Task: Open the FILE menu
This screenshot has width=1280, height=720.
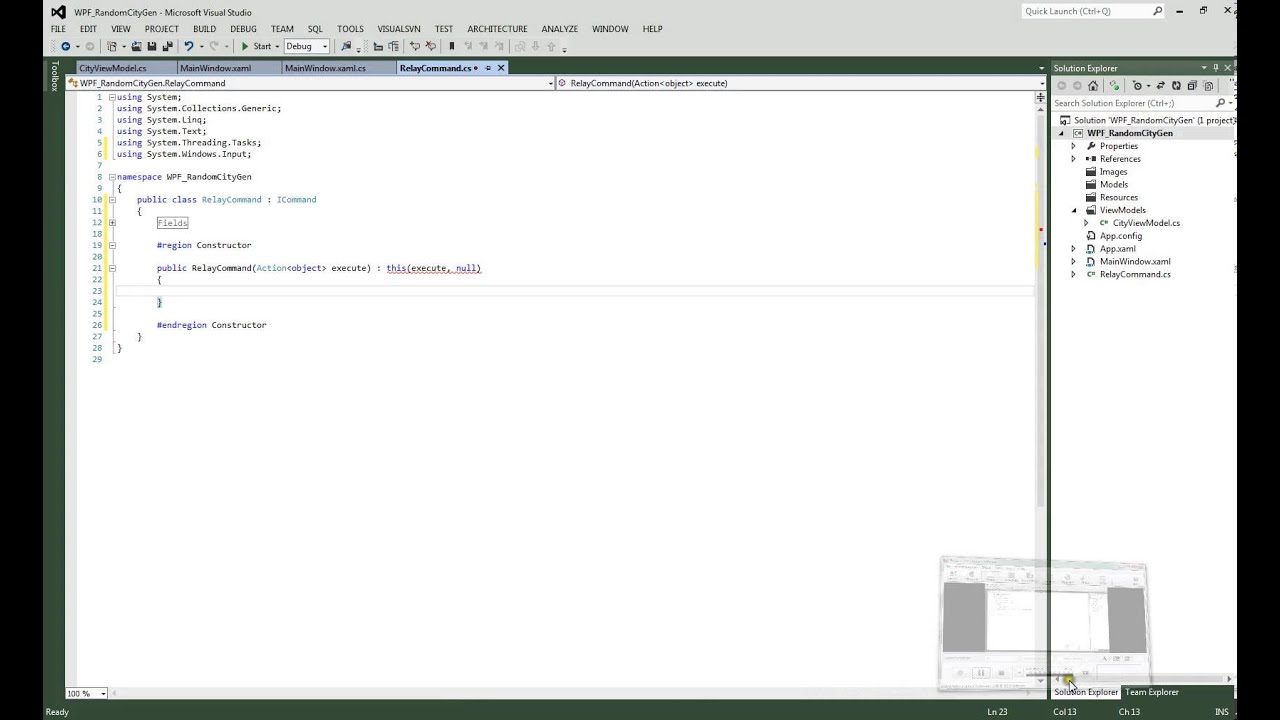Action: point(58,29)
